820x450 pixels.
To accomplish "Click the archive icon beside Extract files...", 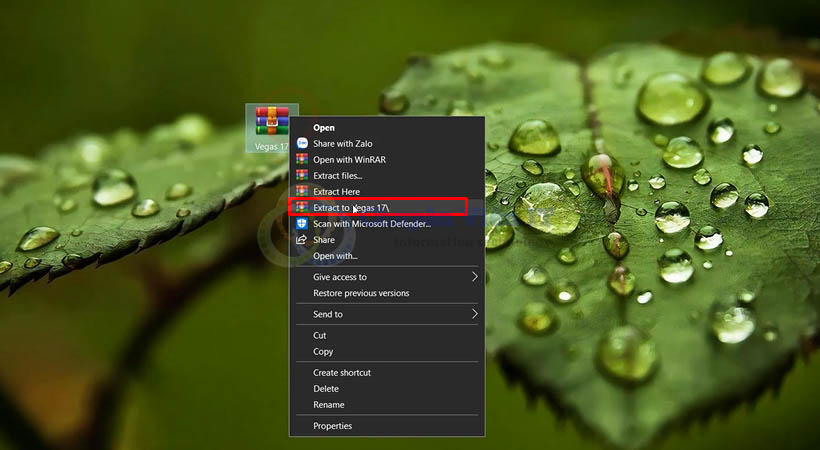I will pyautogui.click(x=302, y=176).
